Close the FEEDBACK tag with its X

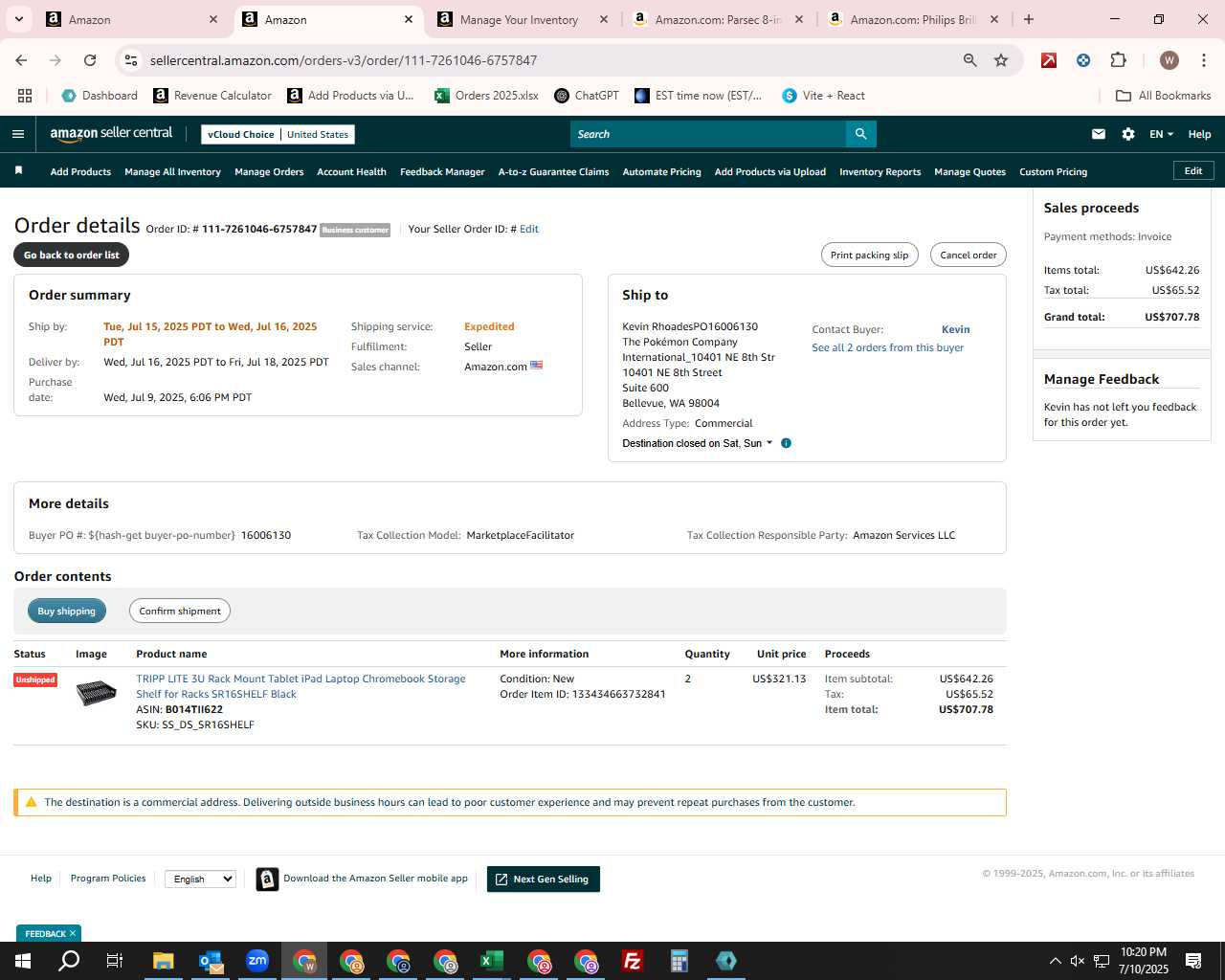tap(73, 933)
